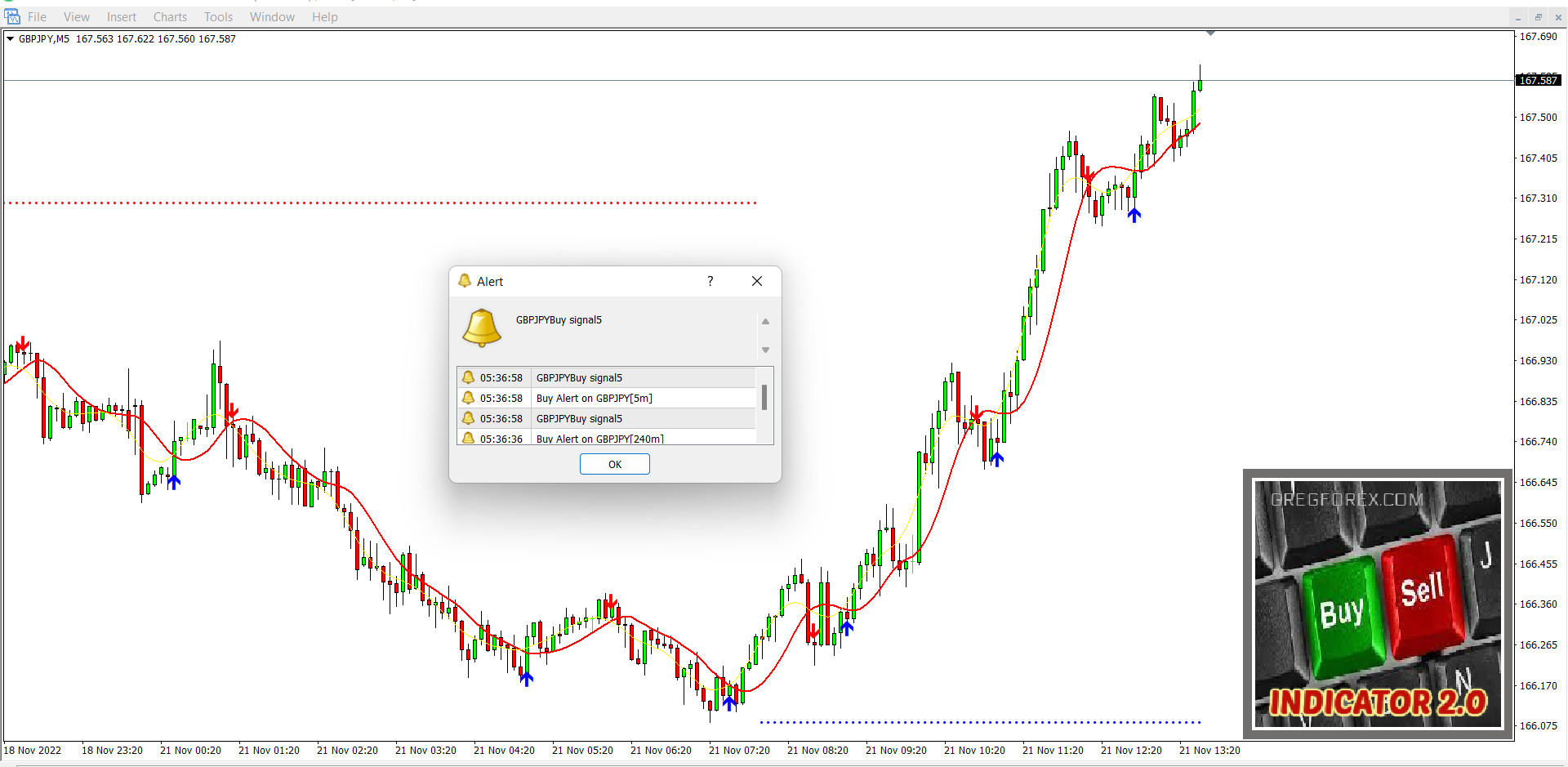This screenshot has height=767, width=1568.
Task: Open the File menu
Action: tap(37, 17)
